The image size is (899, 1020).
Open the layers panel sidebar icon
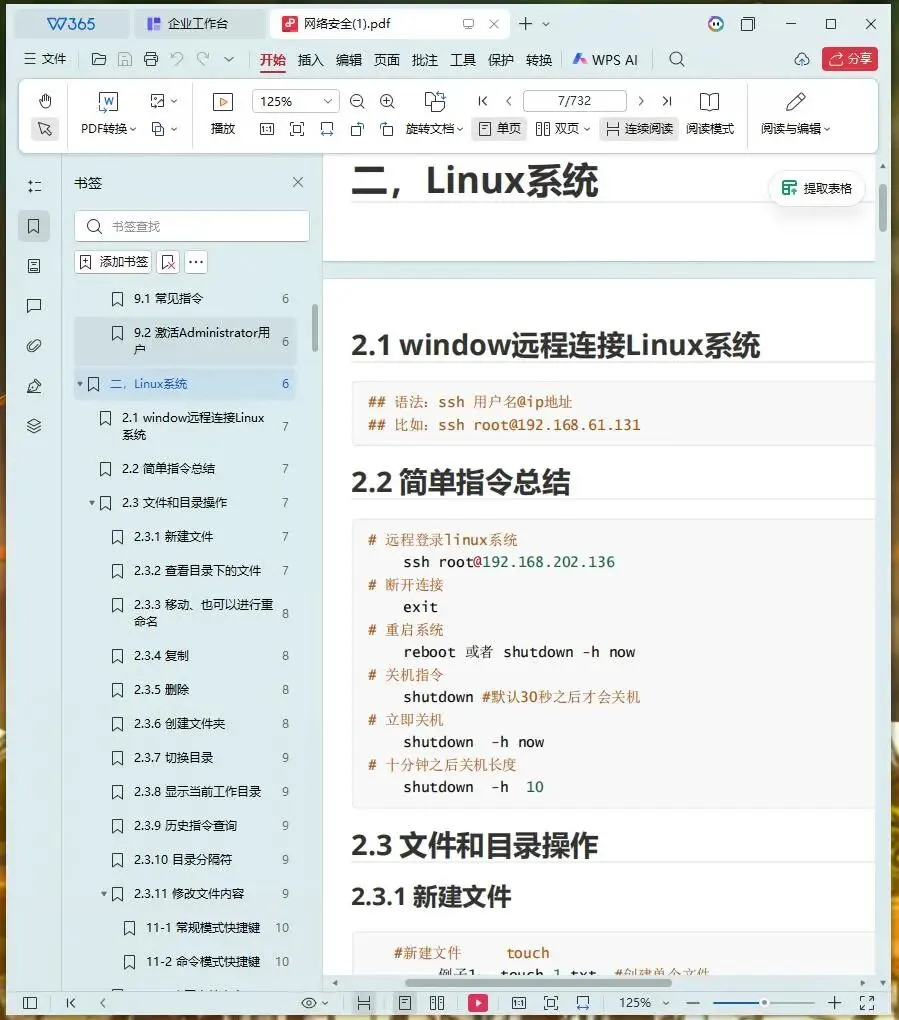pos(34,425)
